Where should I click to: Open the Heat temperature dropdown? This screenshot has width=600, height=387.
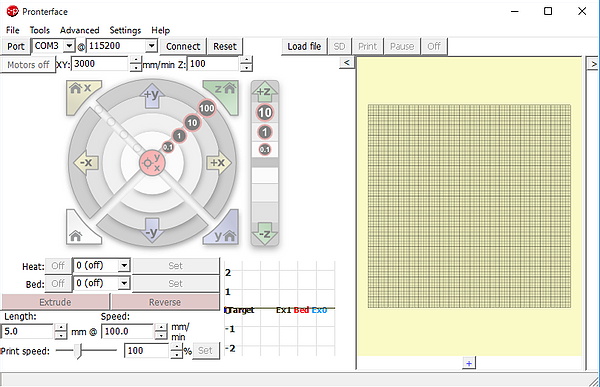[124, 265]
